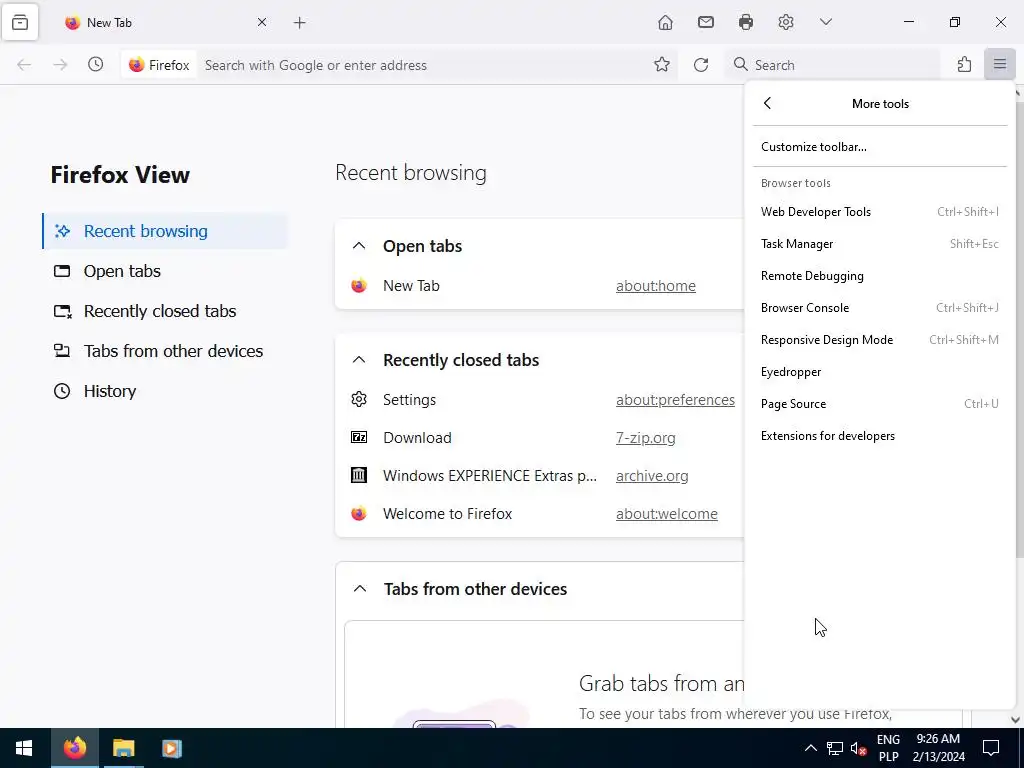Select Remote Debugging
The height and width of the screenshot is (768, 1024).
[880, 276]
